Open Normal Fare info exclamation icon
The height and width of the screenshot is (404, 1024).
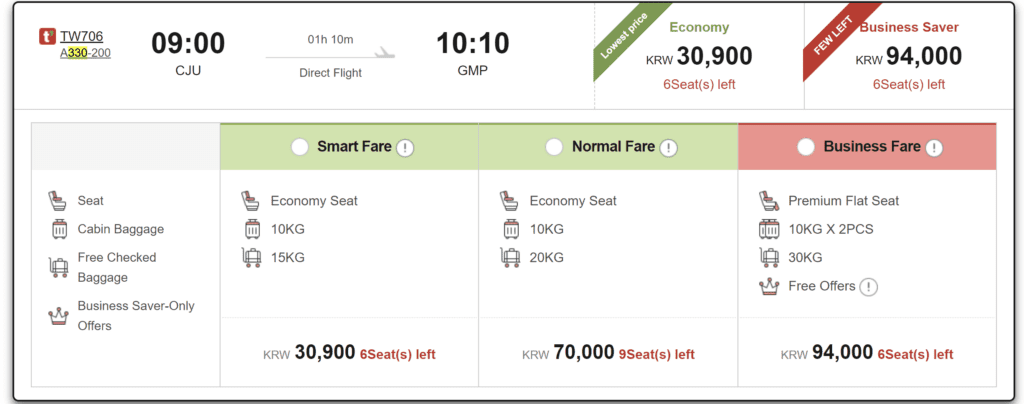pos(668,148)
